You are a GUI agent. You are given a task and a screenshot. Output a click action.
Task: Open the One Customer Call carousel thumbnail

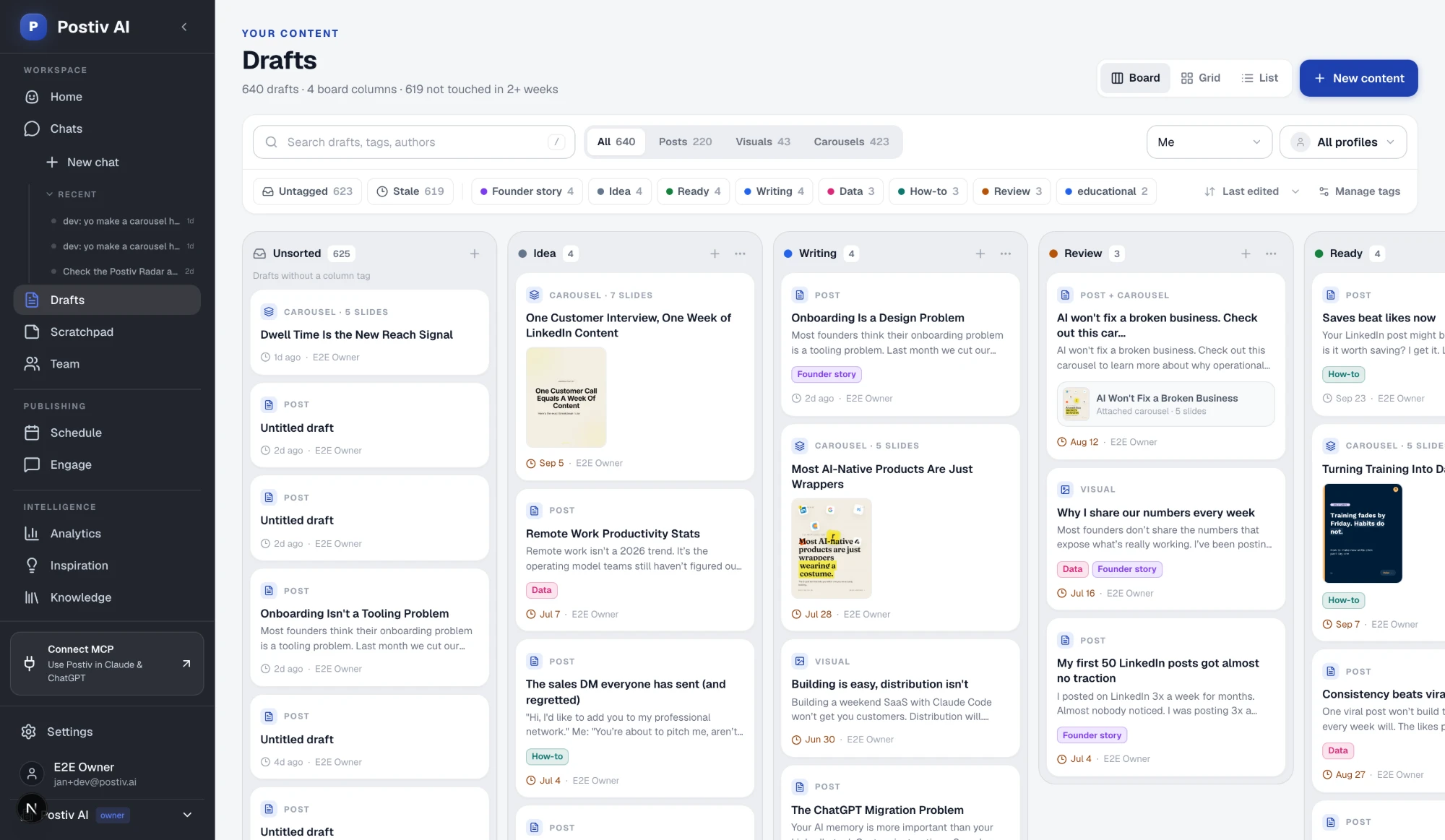[566, 397]
